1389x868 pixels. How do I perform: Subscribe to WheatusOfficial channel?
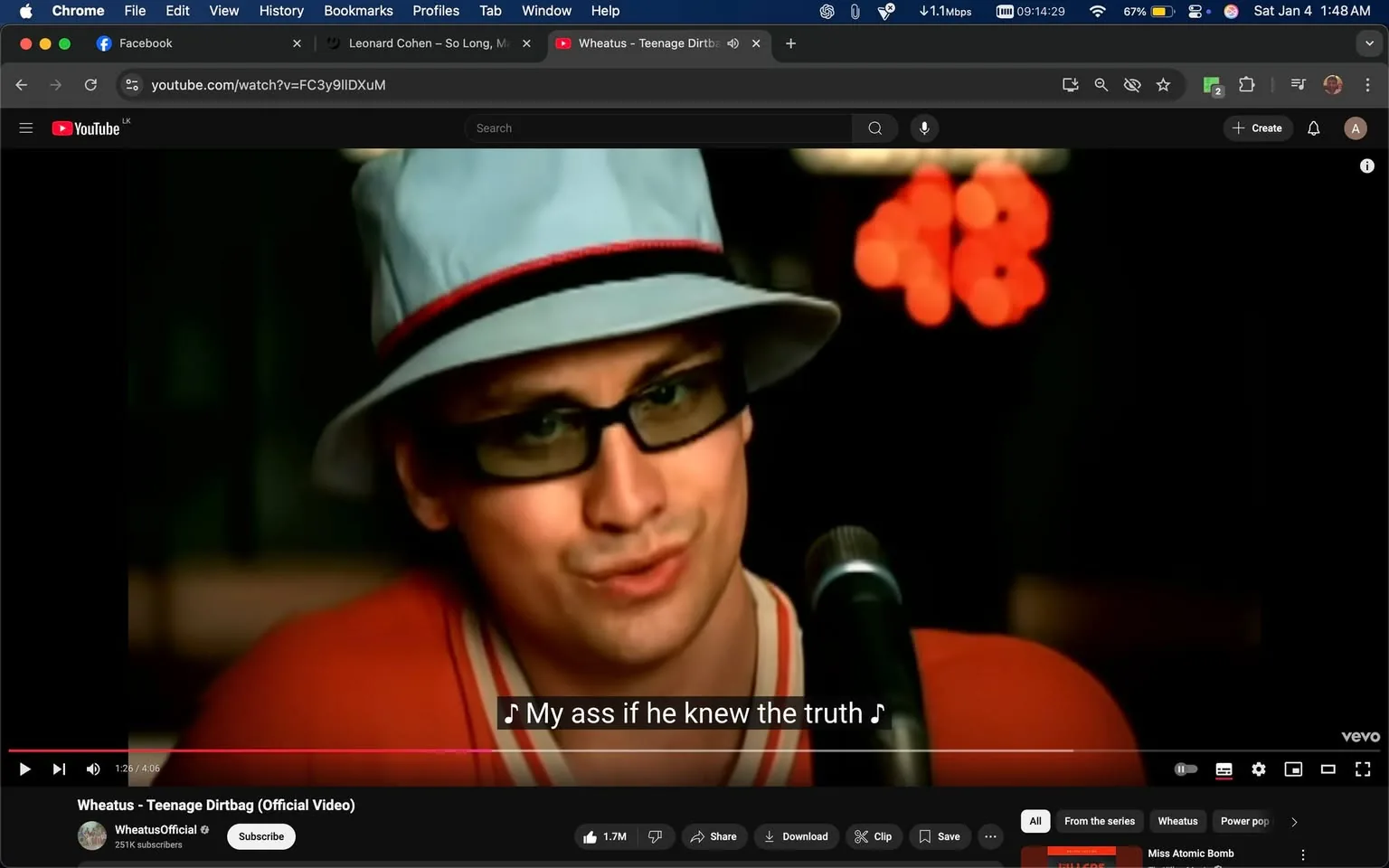point(260,836)
